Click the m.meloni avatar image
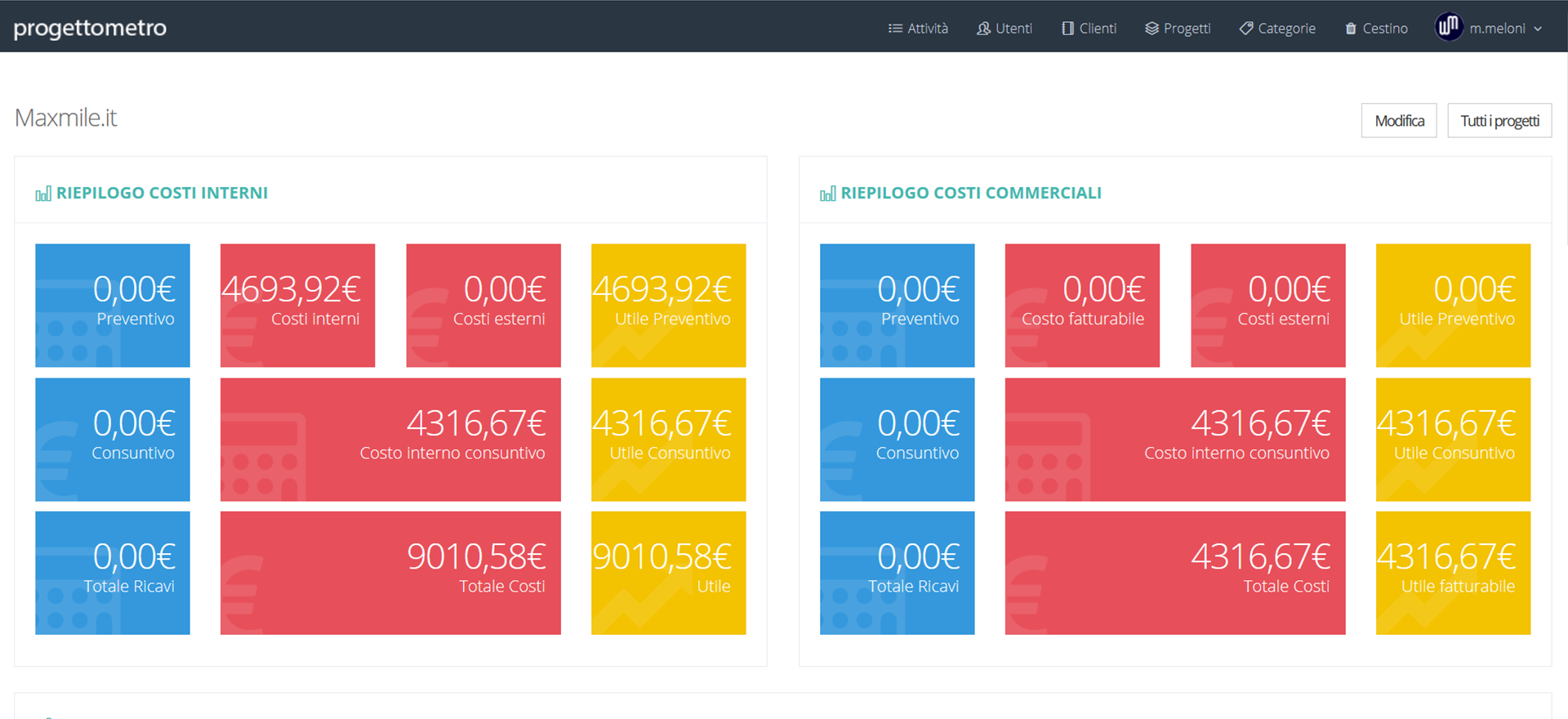The height and width of the screenshot is (719, 1568). [1449, 27]
